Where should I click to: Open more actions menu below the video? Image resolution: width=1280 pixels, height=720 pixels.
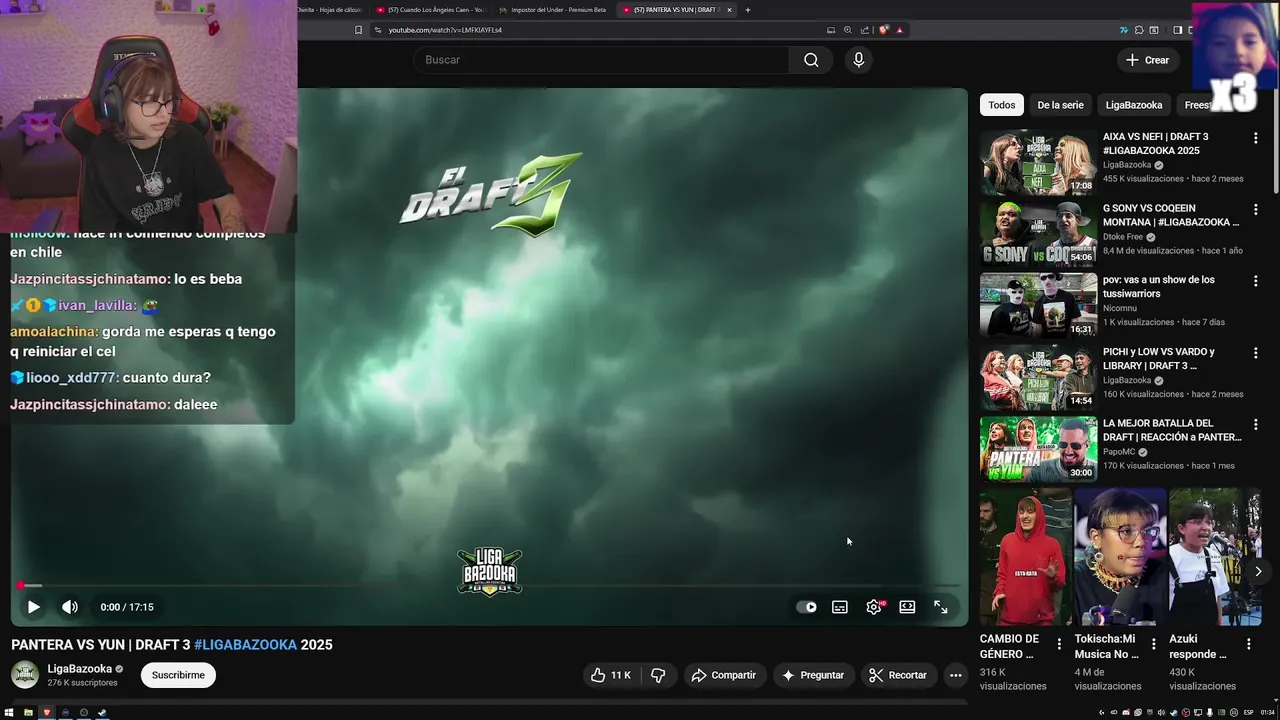956,675
